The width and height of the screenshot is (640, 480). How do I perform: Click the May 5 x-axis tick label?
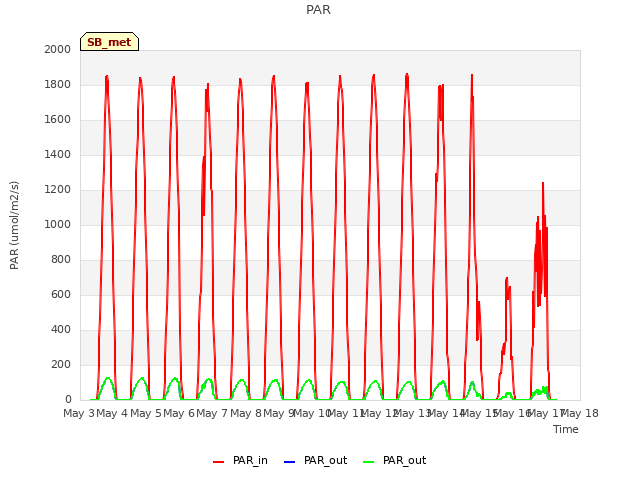click(x=146, y=413)
